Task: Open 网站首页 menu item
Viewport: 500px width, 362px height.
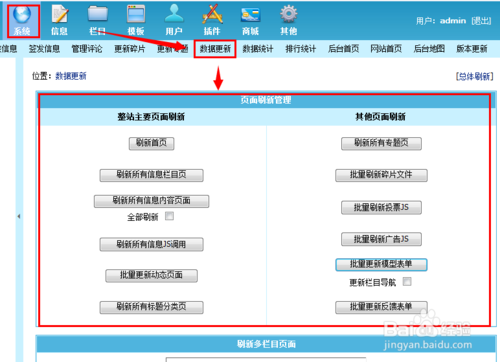Action: point(386,49)
